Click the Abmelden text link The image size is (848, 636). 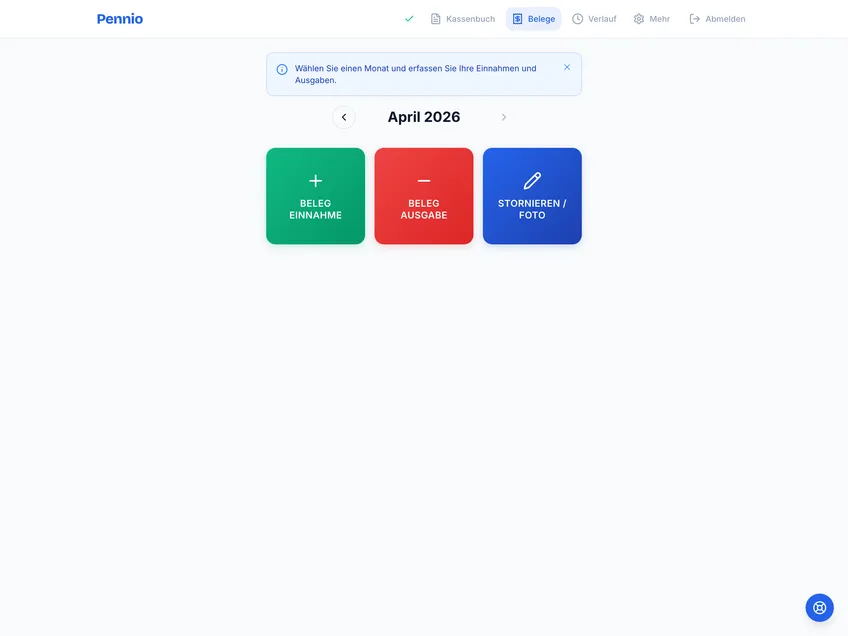click(725, 19)
